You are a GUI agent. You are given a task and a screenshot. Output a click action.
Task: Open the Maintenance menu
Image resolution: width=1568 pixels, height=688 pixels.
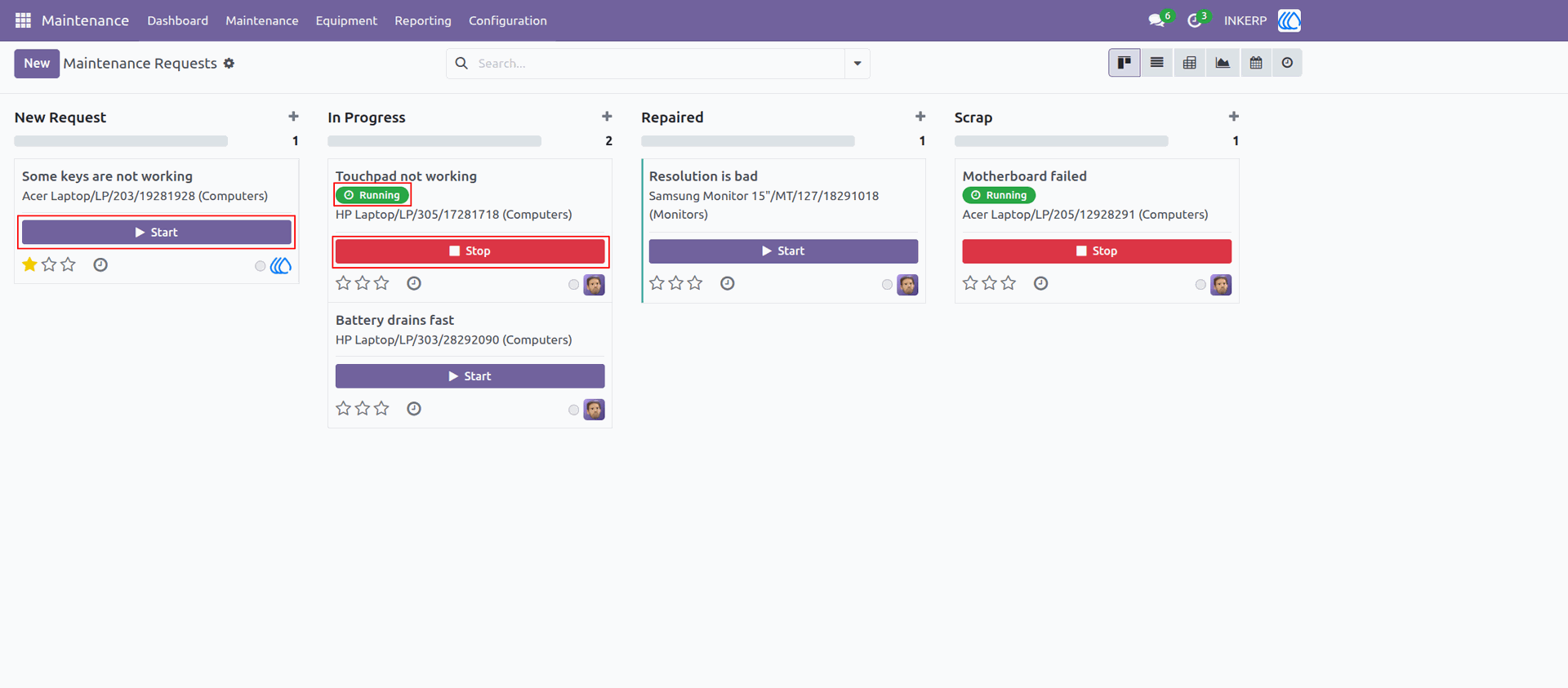click(x=262, y=20)
